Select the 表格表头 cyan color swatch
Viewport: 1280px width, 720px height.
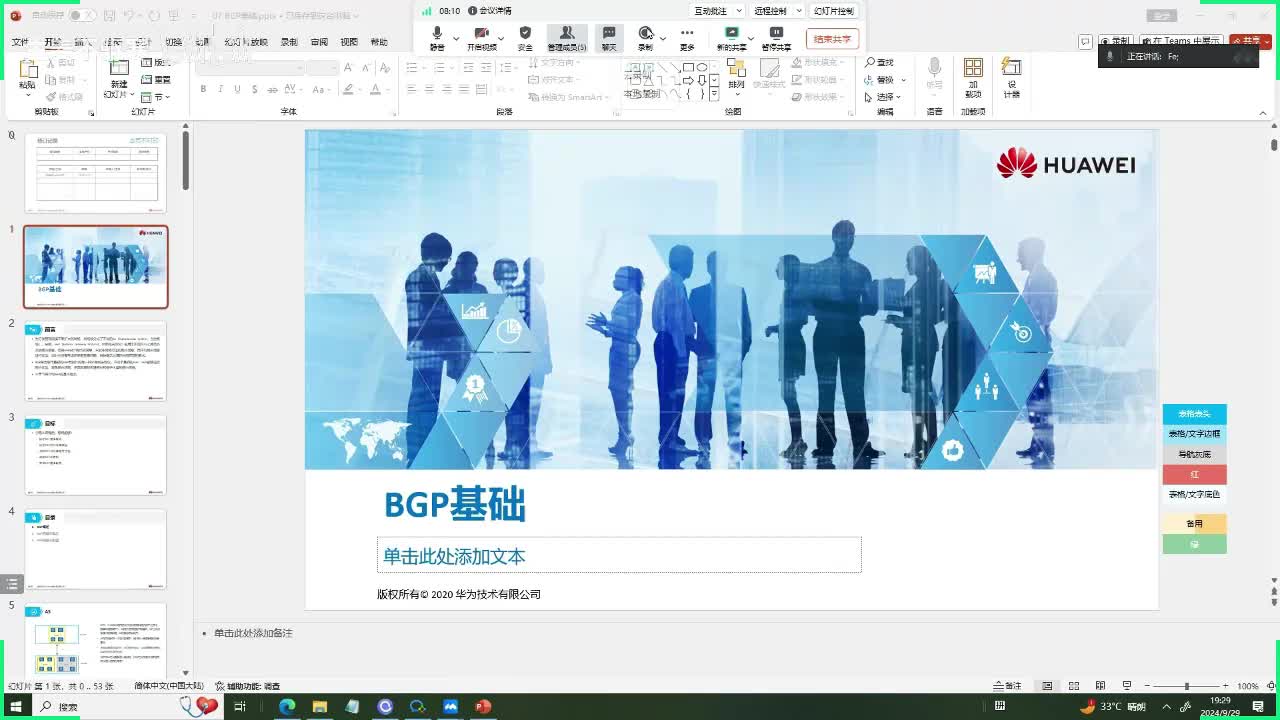pyautogui.click(x=1194, y=414)
